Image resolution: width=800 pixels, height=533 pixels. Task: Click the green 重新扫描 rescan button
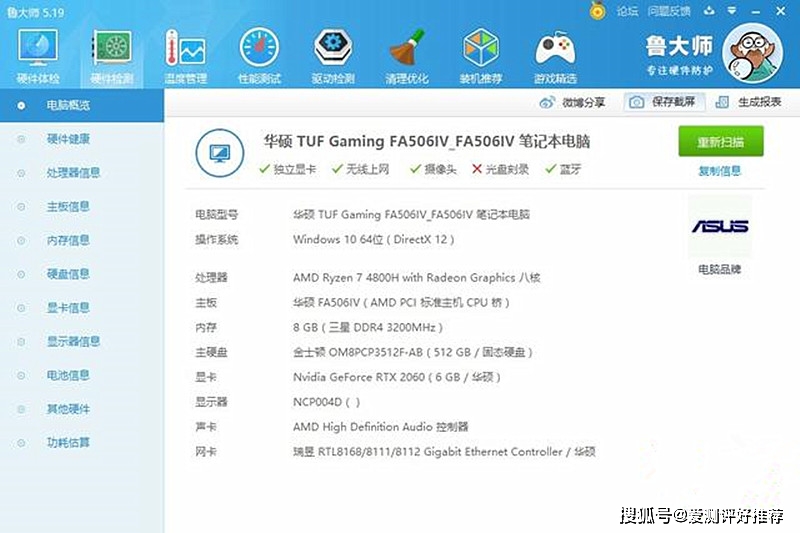720,141
